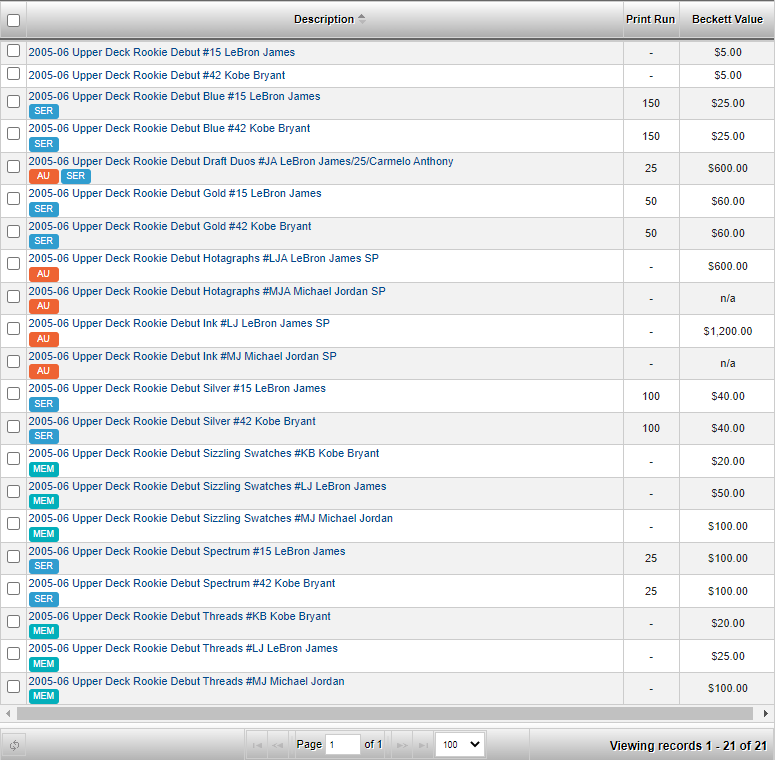Click SER badge under Blue #15 LeBron James
This screenshot has height=760, width=777.
44,111
